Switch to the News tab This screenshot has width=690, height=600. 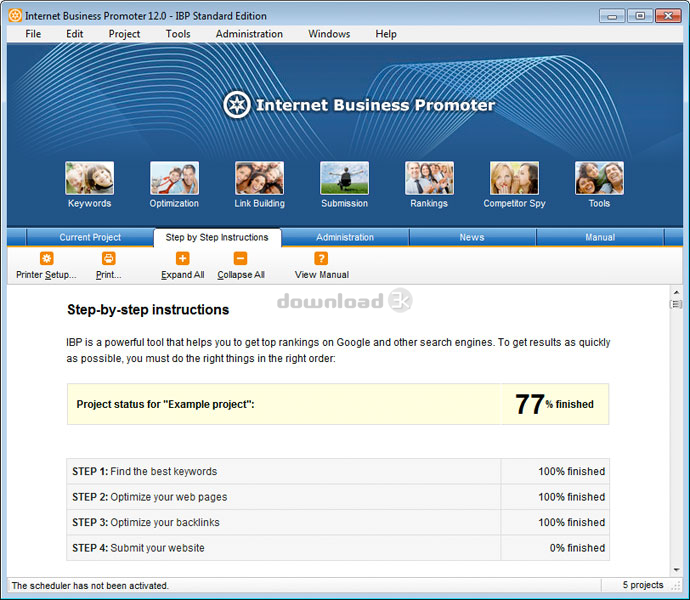pyautogui.click(x=472, y=237)
